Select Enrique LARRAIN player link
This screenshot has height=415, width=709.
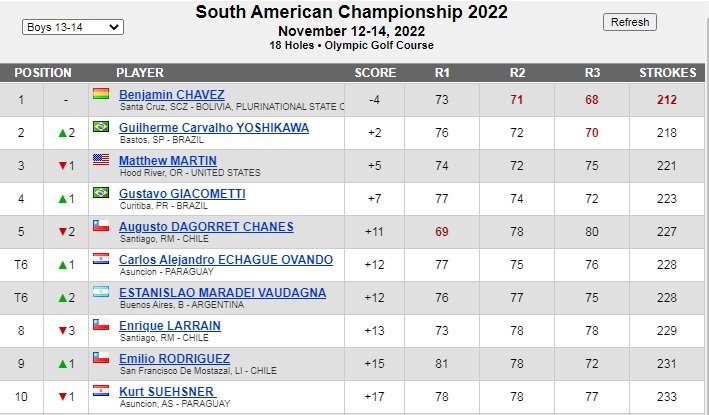click(170, 326)
